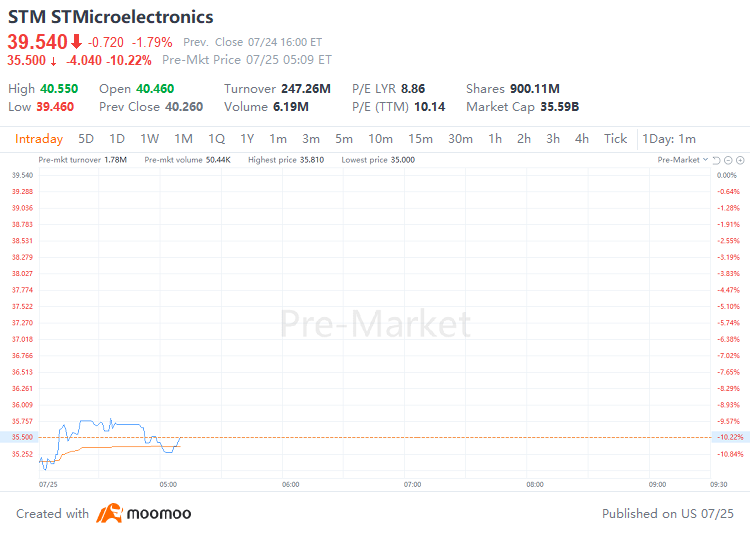Click the 35.500 price line label
The image size is (750, 534).
[x=20, y=437]
